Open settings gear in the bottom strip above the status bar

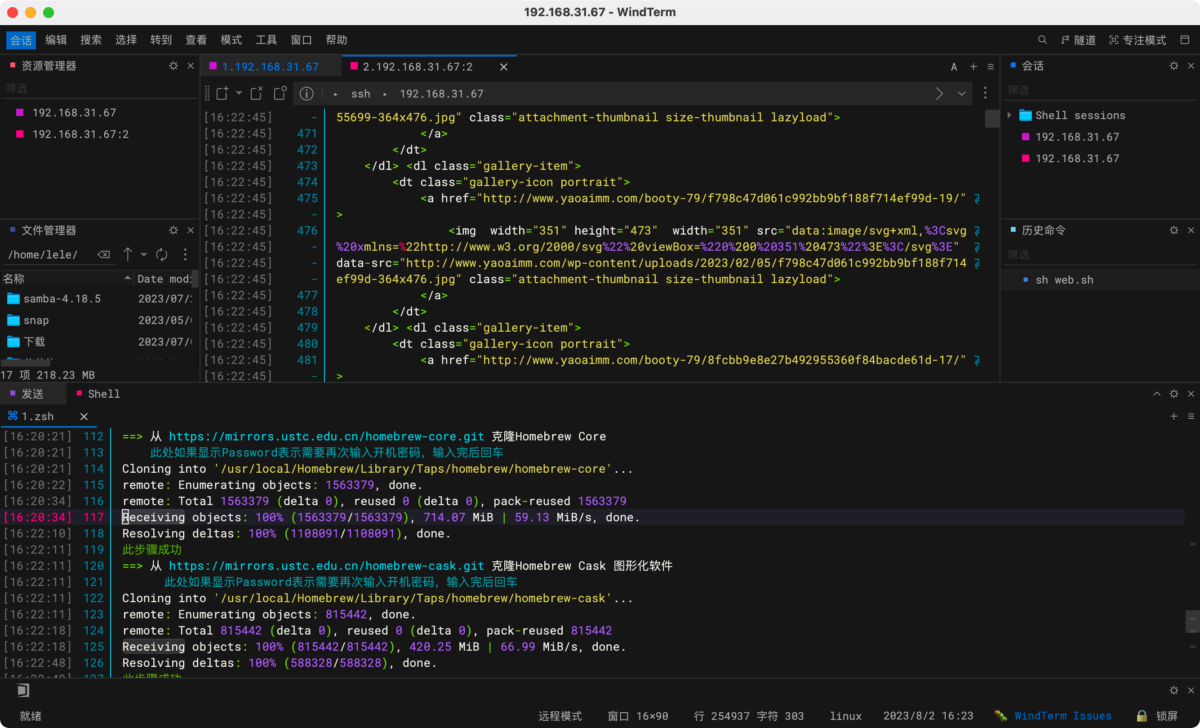[1174, 691]
